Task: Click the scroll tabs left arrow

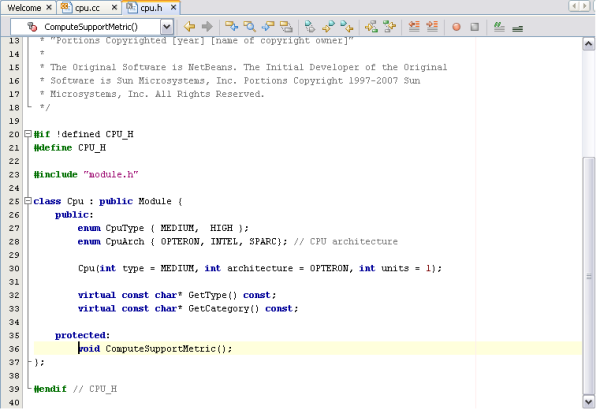Action: [574, 7]
